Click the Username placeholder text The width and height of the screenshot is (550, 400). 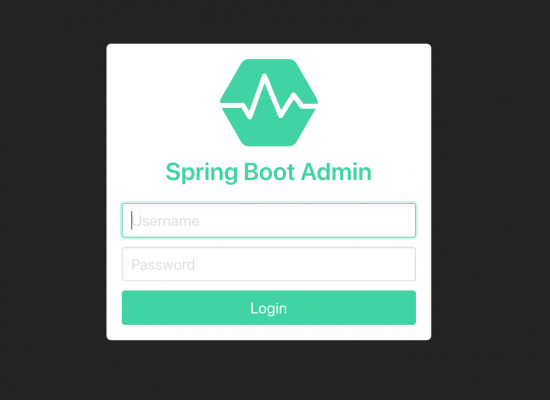(x=166, y=221)
